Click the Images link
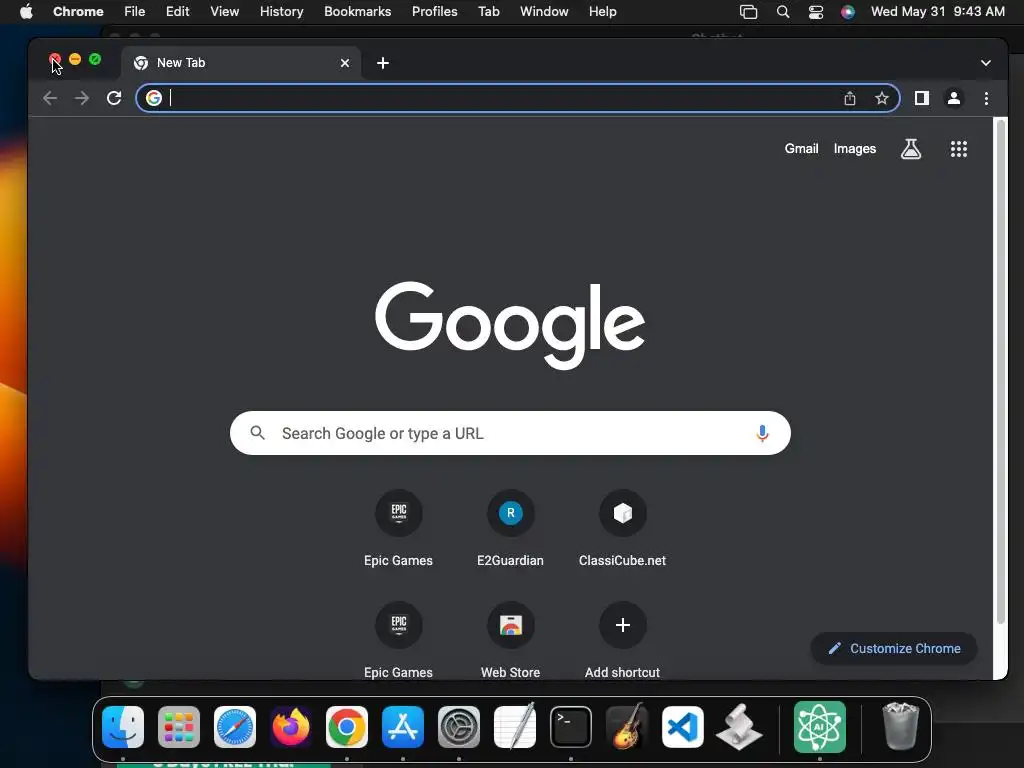 pyautogui.click(x=855, y=149)
